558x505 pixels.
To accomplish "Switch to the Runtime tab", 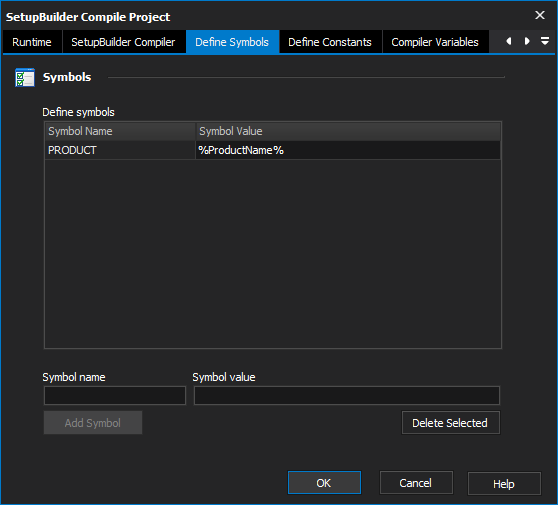I will tap(32, 42).
